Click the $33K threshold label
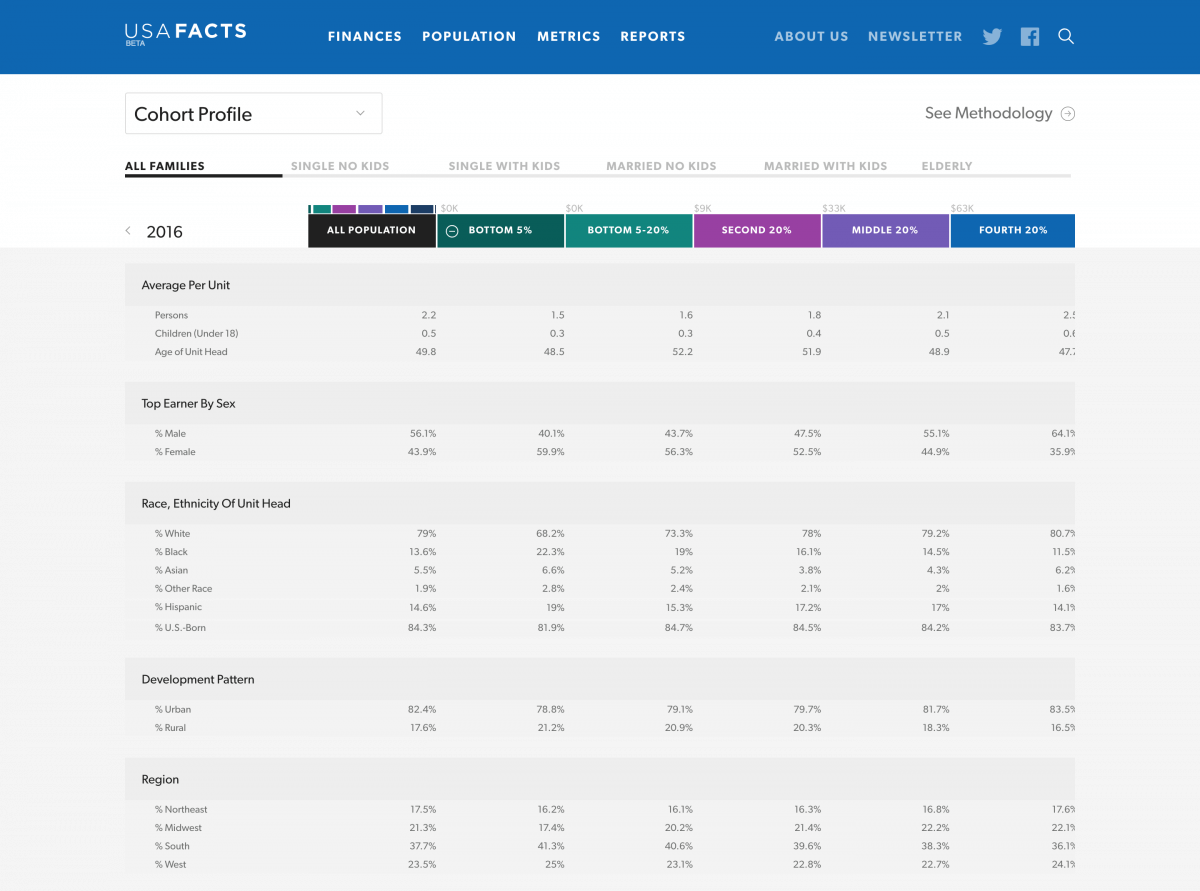1200x891 pixels. pos(833,209)
